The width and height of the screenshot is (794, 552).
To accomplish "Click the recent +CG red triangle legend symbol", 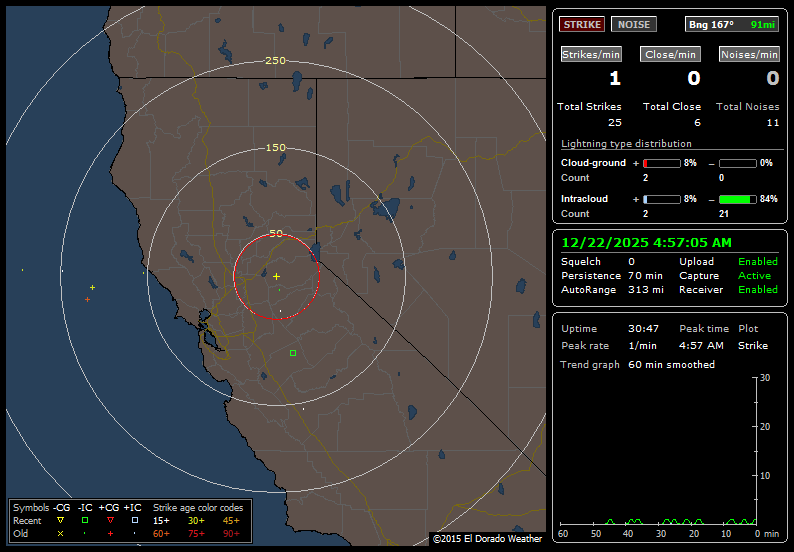I will tap(110, 521).
